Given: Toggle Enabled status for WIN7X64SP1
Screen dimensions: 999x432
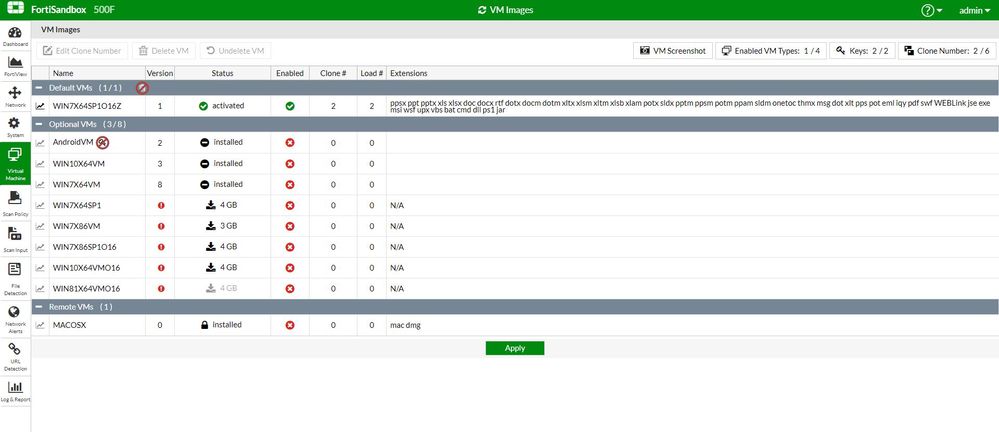Looking at the screenshot, I should click(290, 205).
